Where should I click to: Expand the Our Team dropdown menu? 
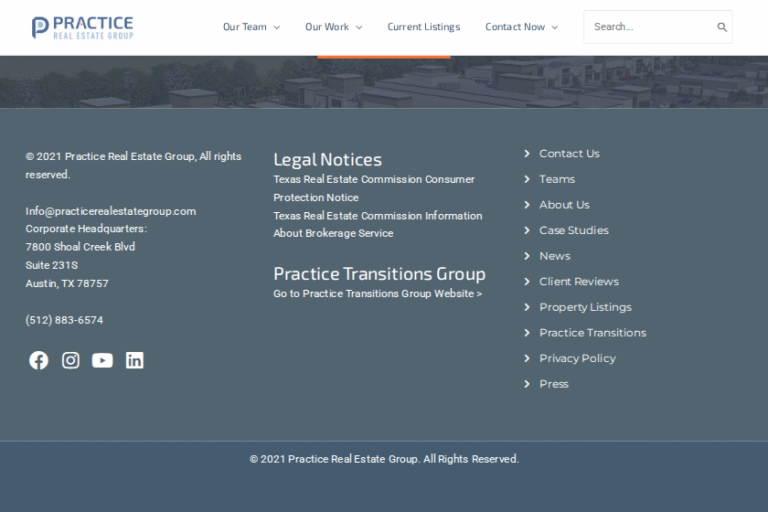[251, 27]
